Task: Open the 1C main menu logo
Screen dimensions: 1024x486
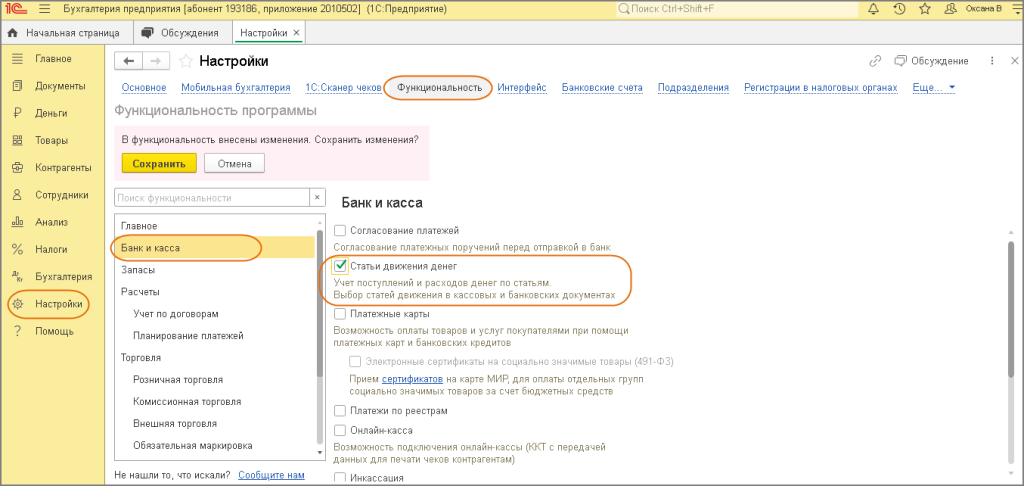Action: [18, 9]
